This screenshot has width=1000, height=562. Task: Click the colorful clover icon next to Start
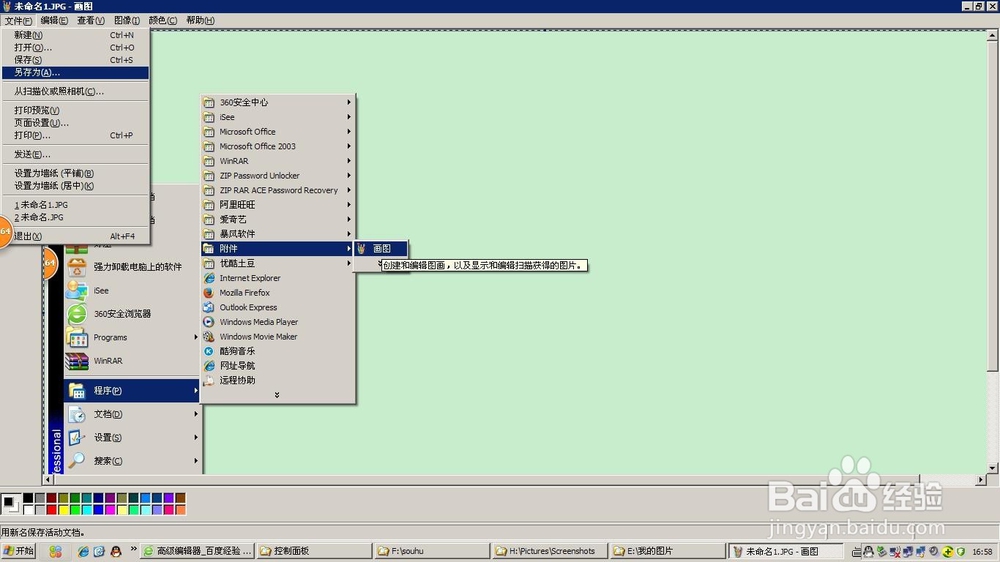pyautogui.click(x=55, y=551)
